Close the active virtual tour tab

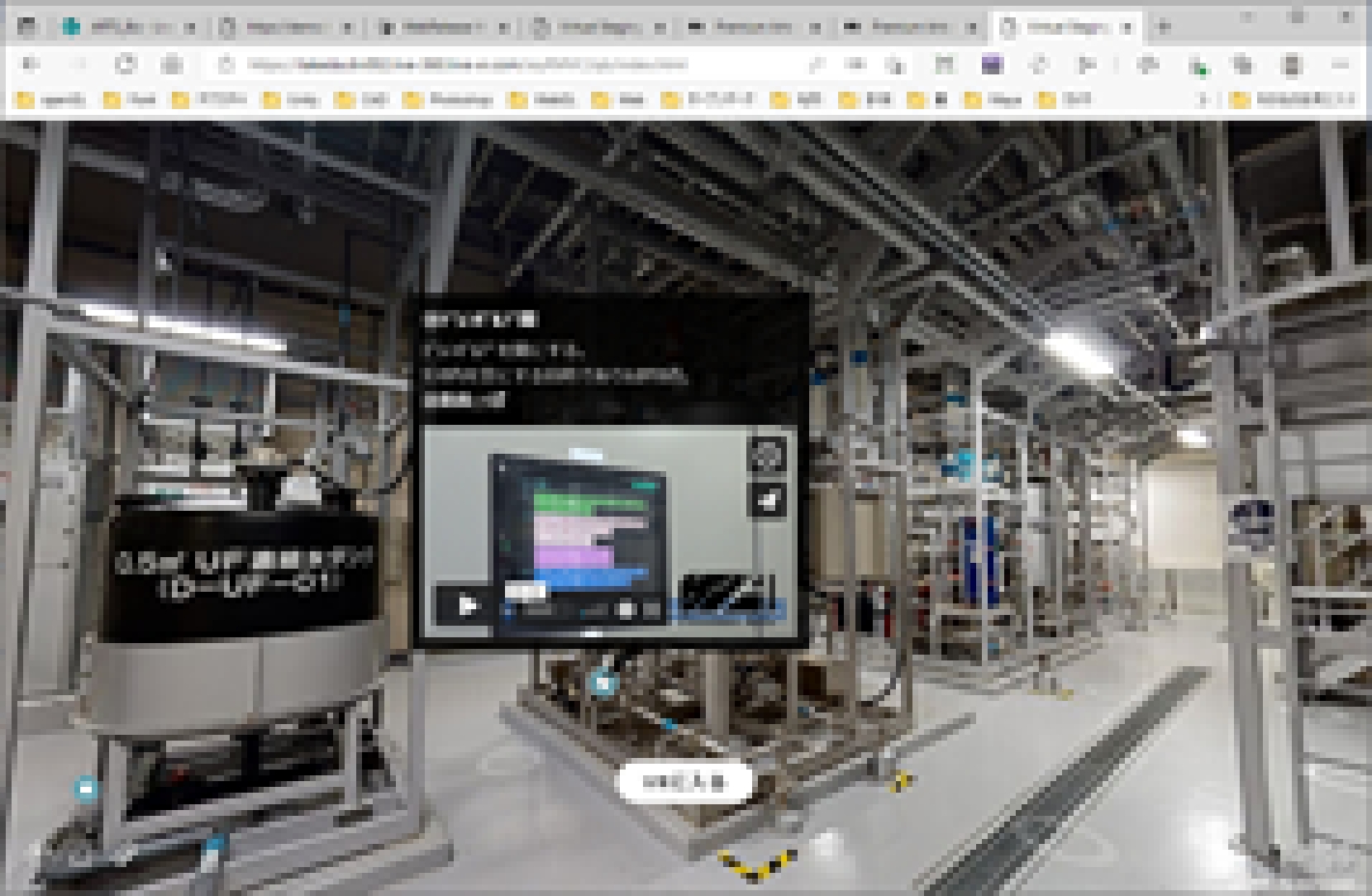1127,27
